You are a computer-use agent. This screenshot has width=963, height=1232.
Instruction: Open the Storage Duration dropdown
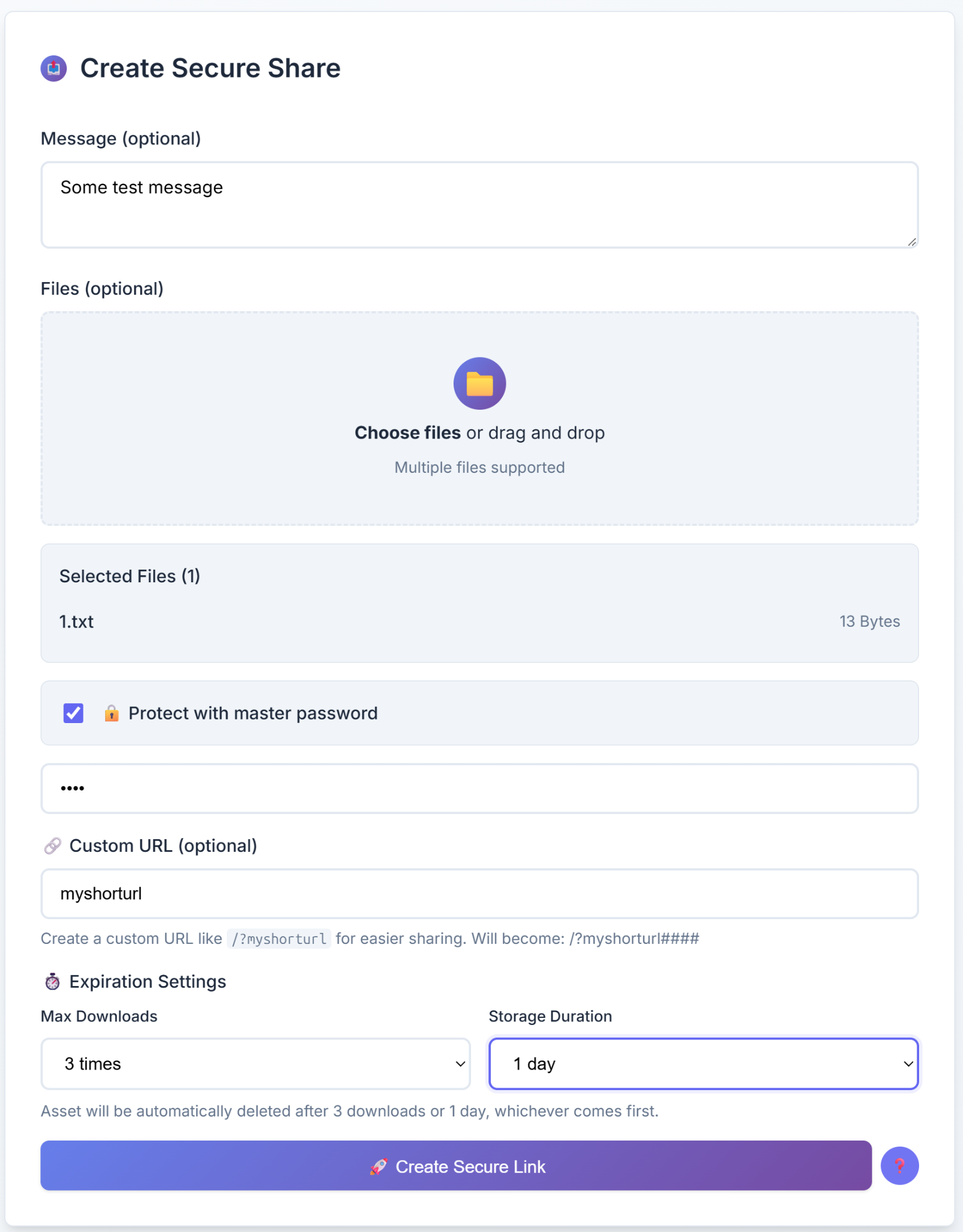703,1064
